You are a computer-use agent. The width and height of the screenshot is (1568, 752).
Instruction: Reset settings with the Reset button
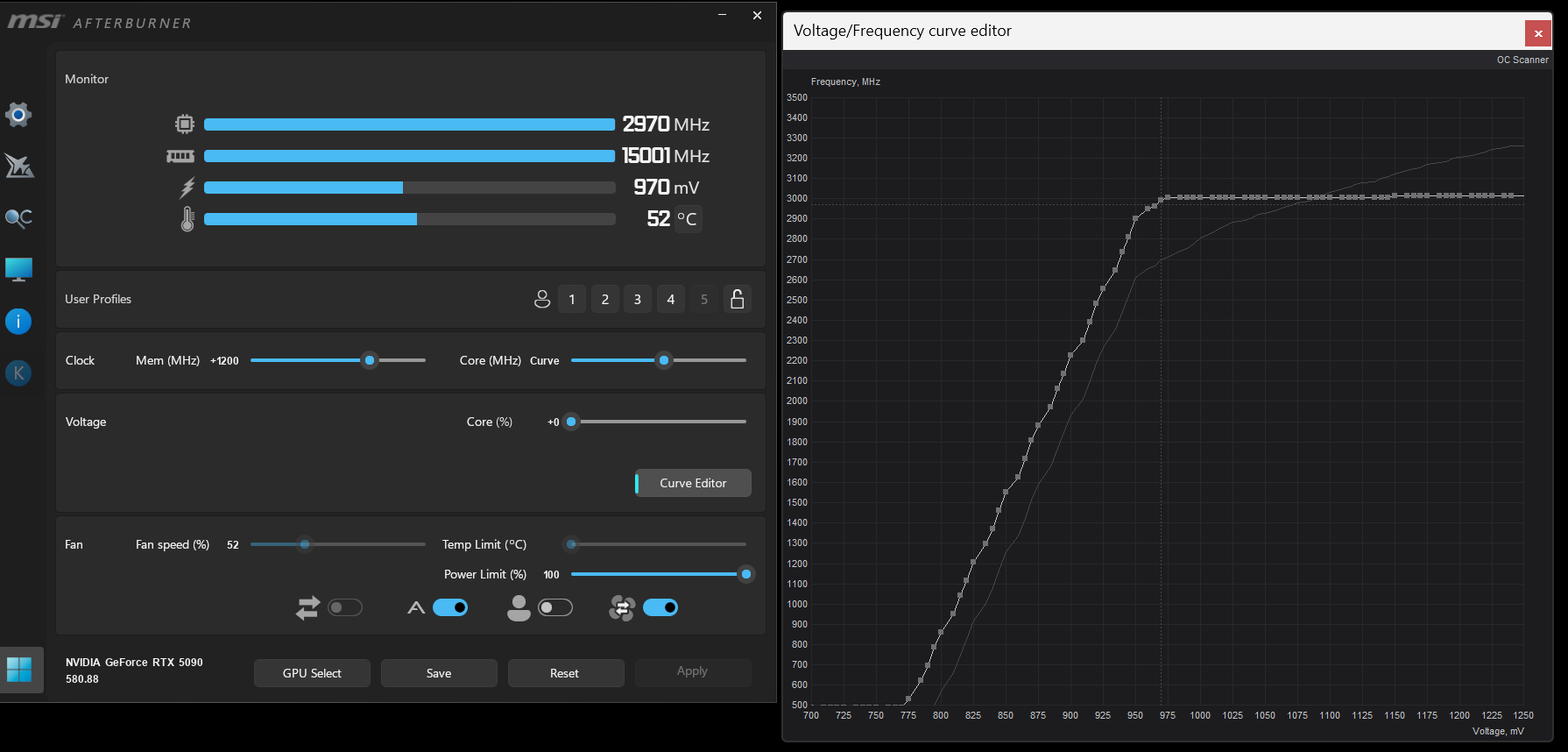(566, 673)
